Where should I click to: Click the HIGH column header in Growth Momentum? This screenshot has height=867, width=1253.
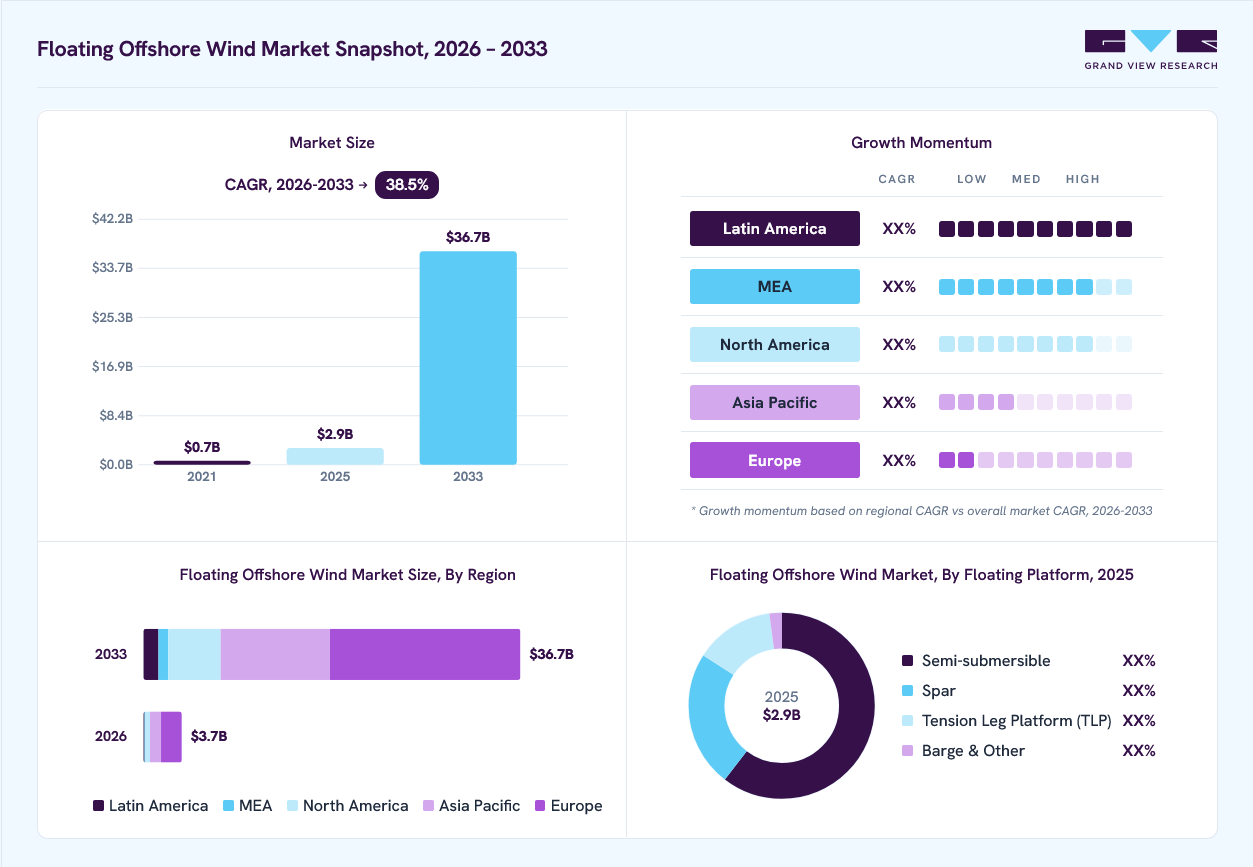coord(1083,179)
